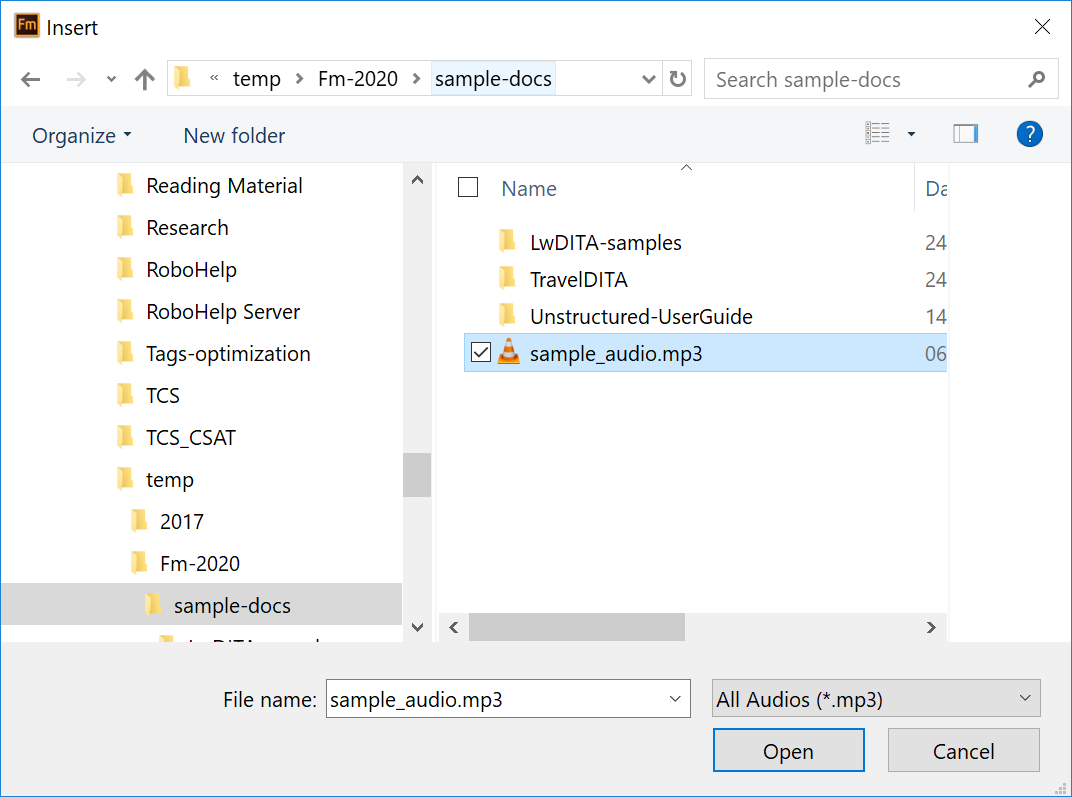Viewport: 1072px width, 797px height.
Task: Expand the recent locations dropdown arrow
Action: (111, 80)
